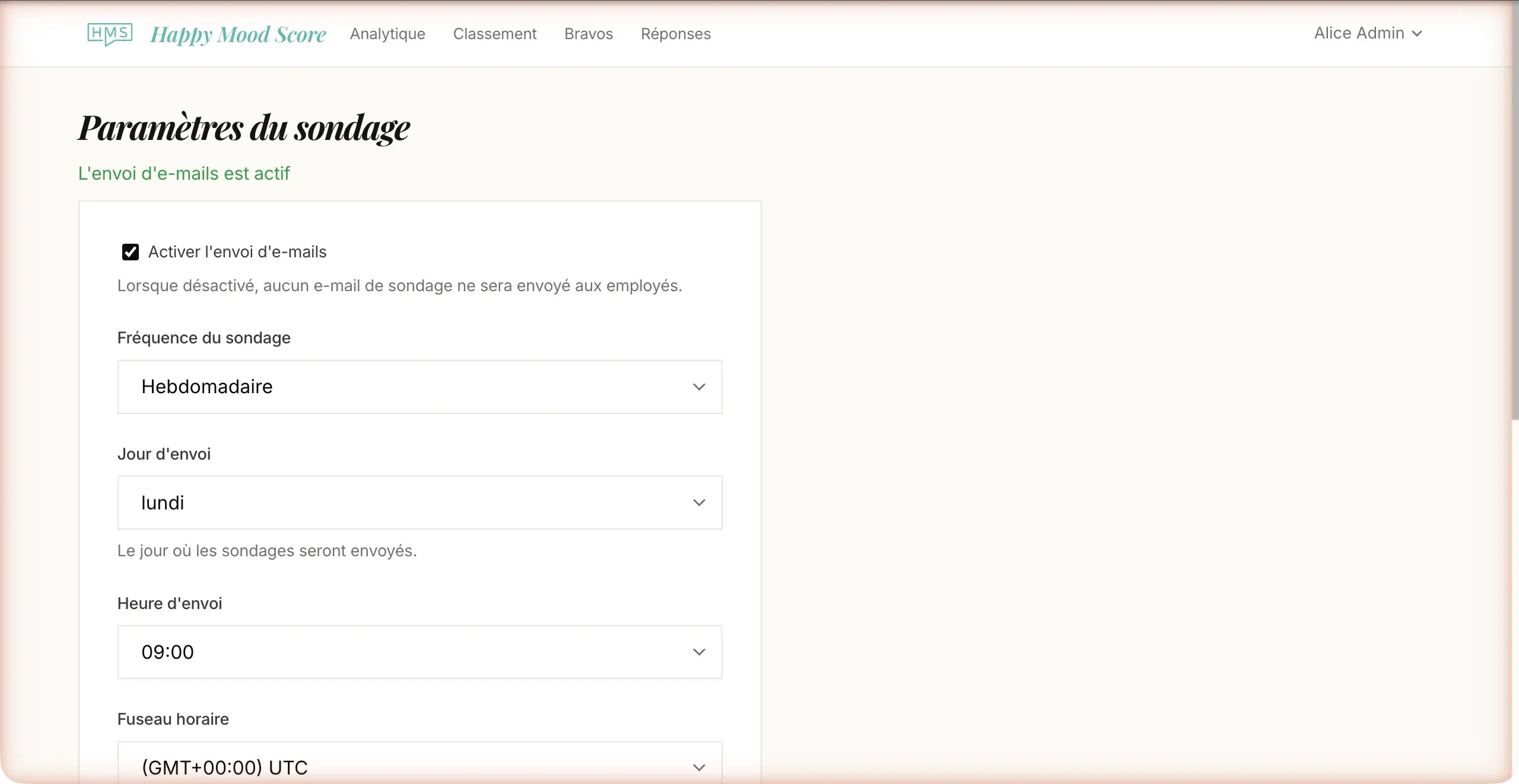Open the Alice Admin account chevron
The height and width of the screenshot is (784, 1519).
click(x=1418, y=34)
